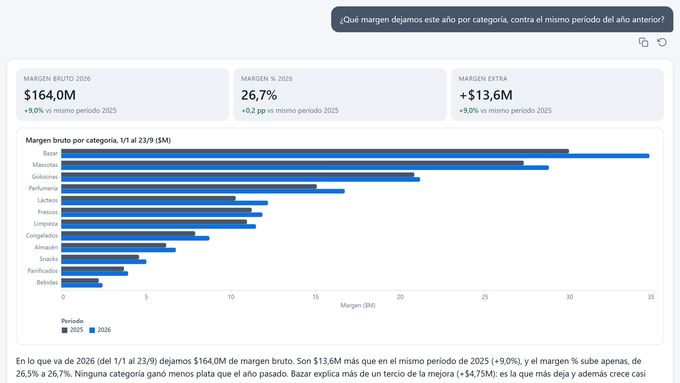Screen dimensions: 680x383
Task: Toggle the 2026 legend swatch
Action: (x=92, y=330)
